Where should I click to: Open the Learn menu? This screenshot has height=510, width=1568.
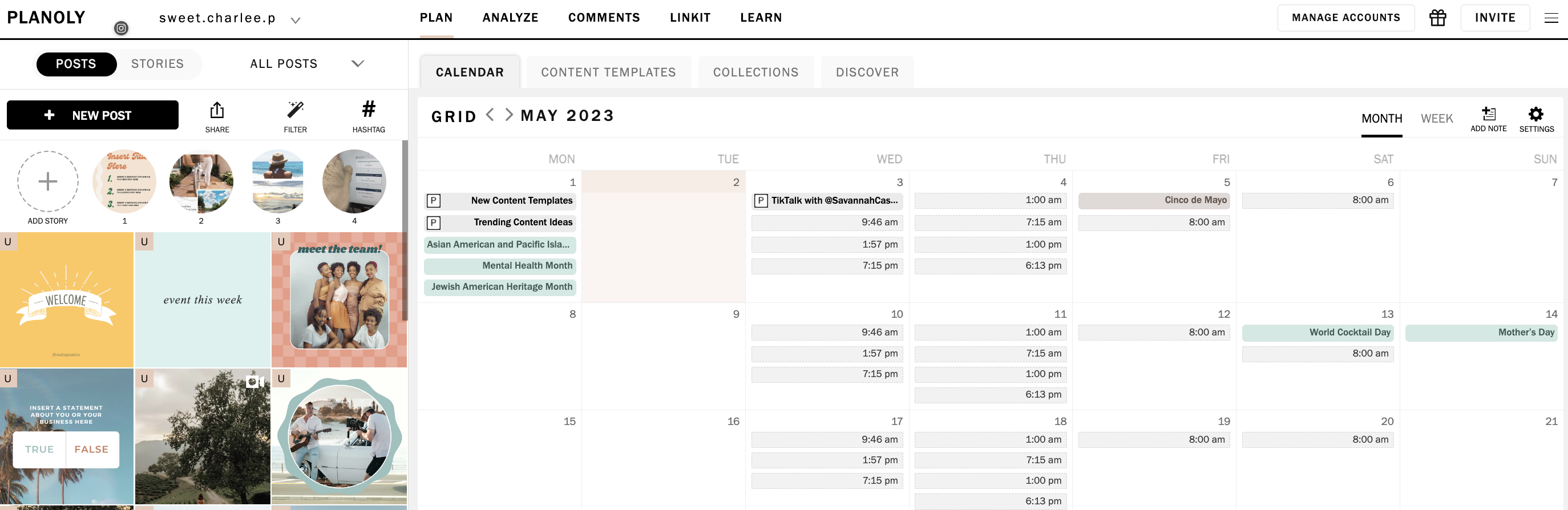(761, 18)
